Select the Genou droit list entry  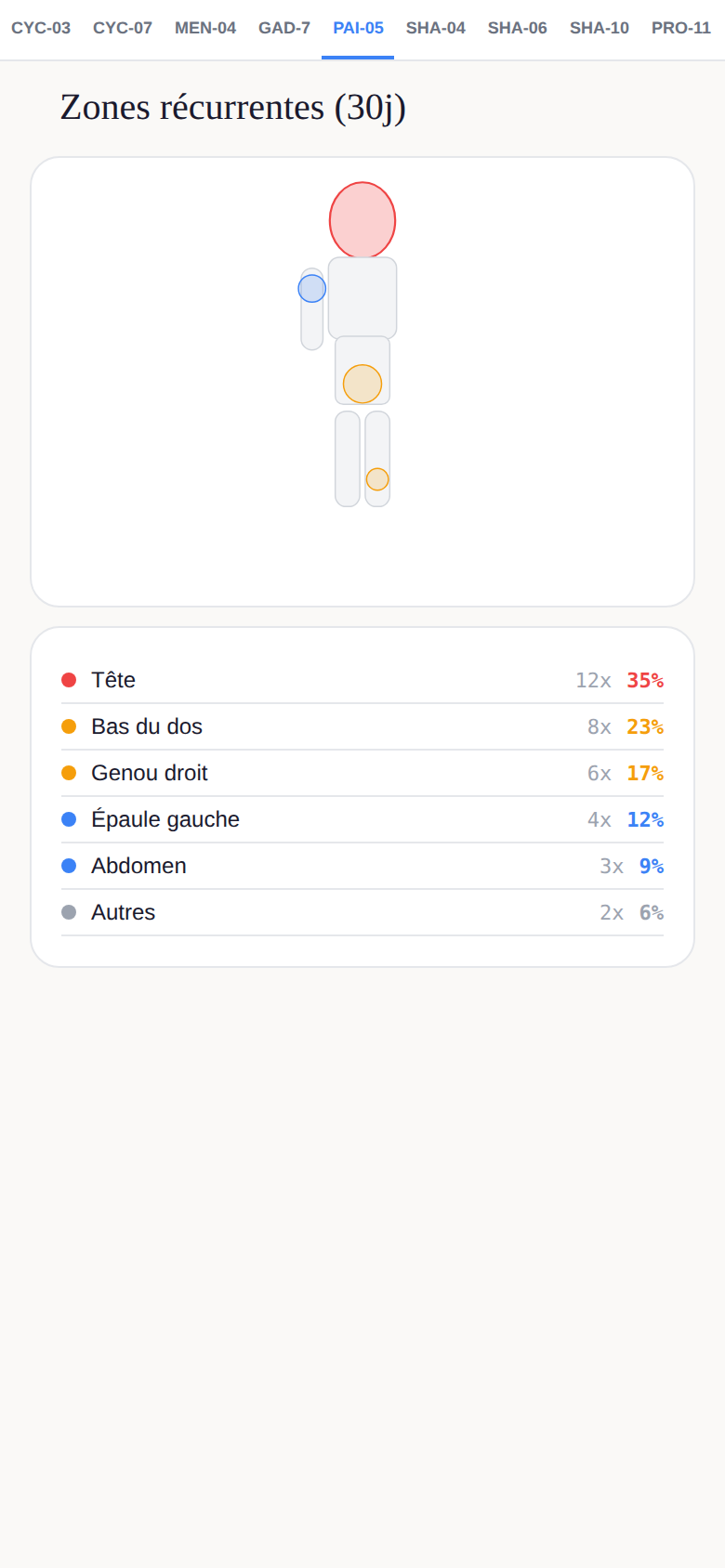tap(362, 773)
